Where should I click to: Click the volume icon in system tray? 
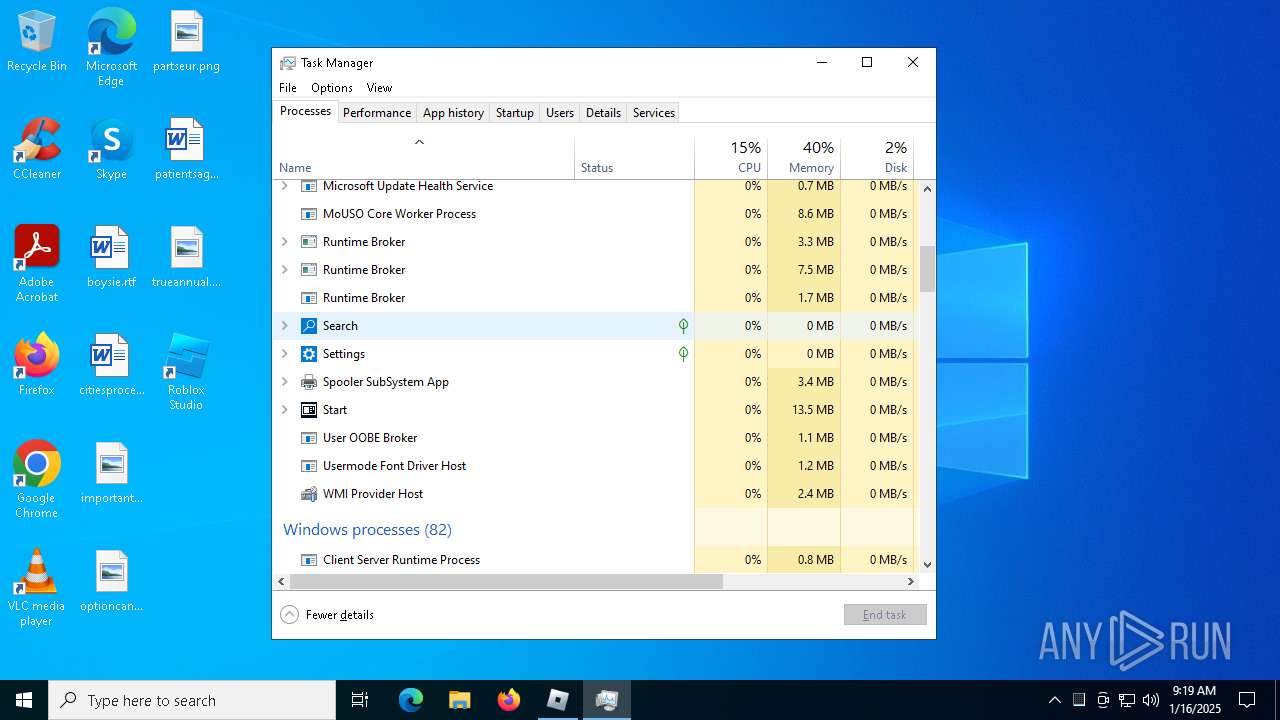1151,700
